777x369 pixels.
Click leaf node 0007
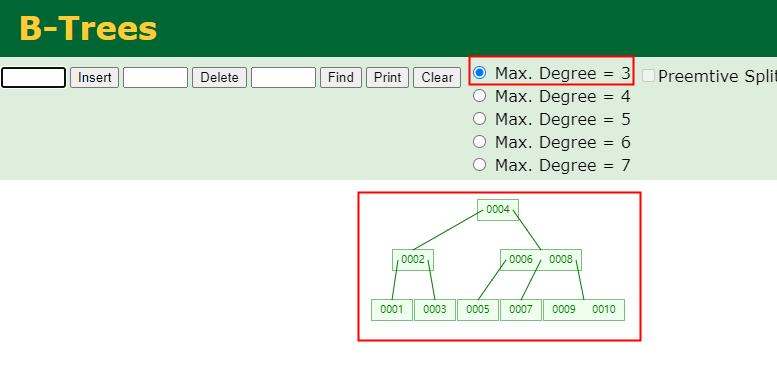pos(521,310)
